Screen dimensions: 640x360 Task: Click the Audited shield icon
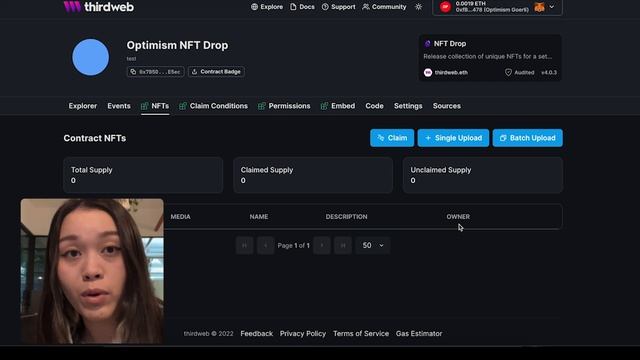tap(508, 72)
